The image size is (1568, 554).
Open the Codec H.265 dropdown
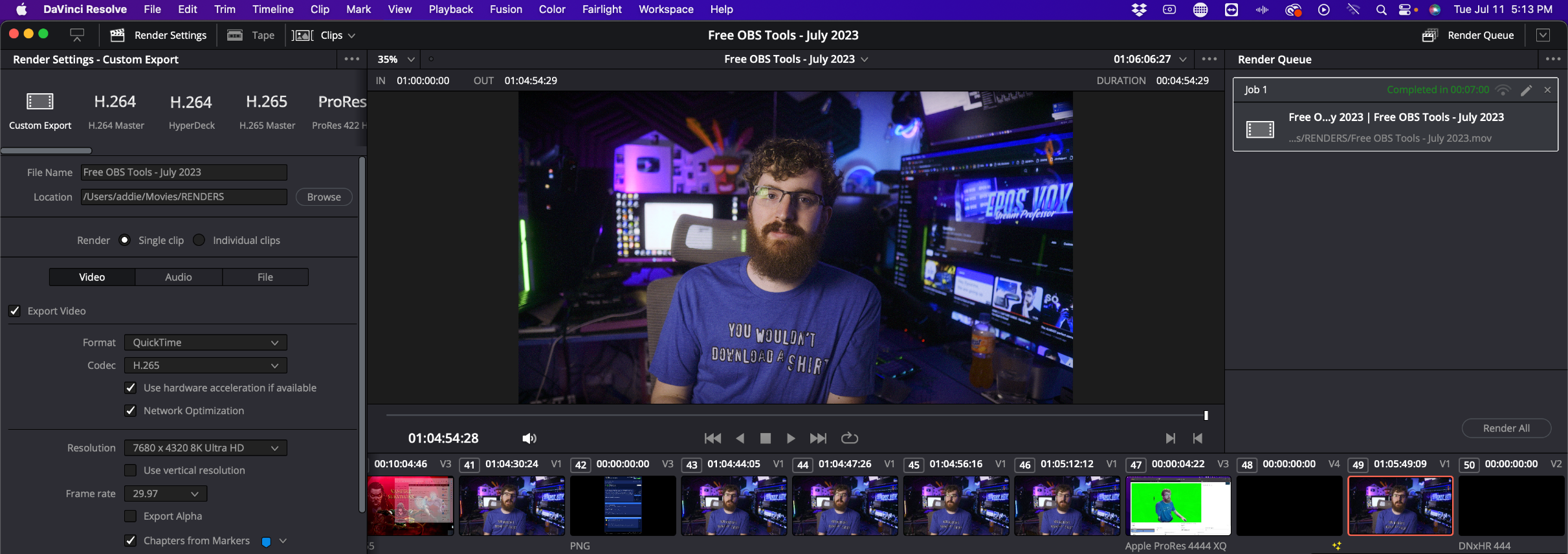coord(206,365)
